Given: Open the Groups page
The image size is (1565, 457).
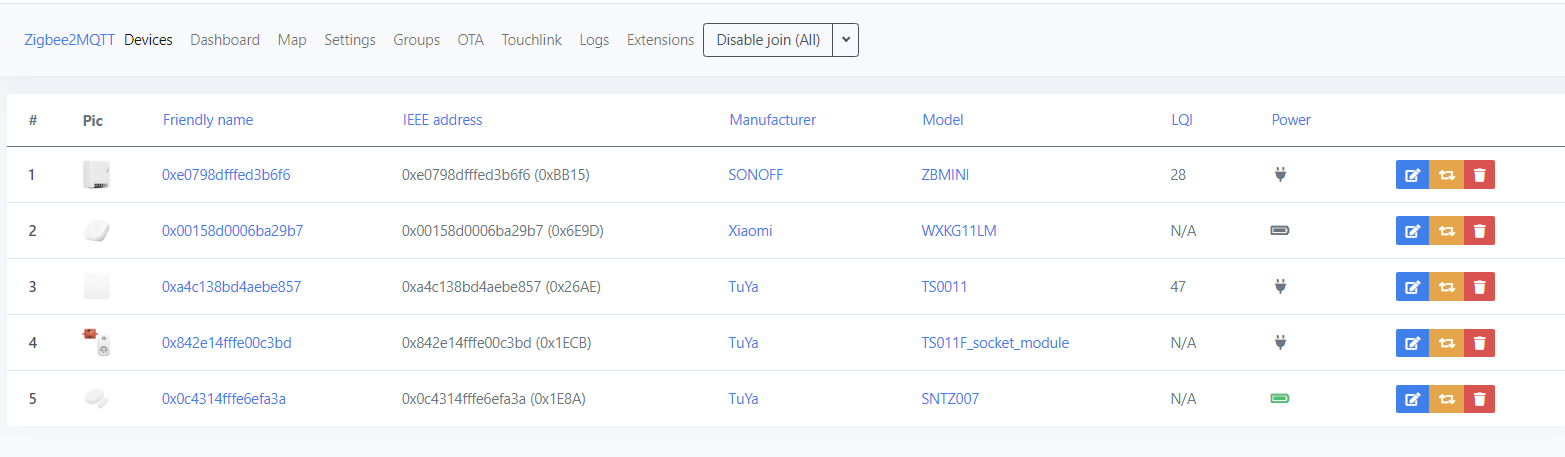Looking at the screenshot, I should pos(417,40).
